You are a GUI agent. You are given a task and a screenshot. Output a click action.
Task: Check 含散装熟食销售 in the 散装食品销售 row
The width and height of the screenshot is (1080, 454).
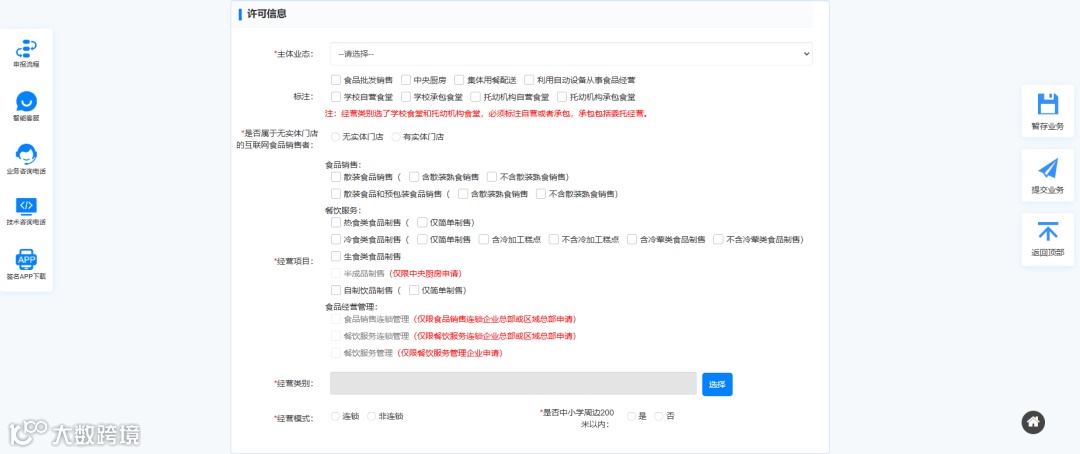click(414, 177)
